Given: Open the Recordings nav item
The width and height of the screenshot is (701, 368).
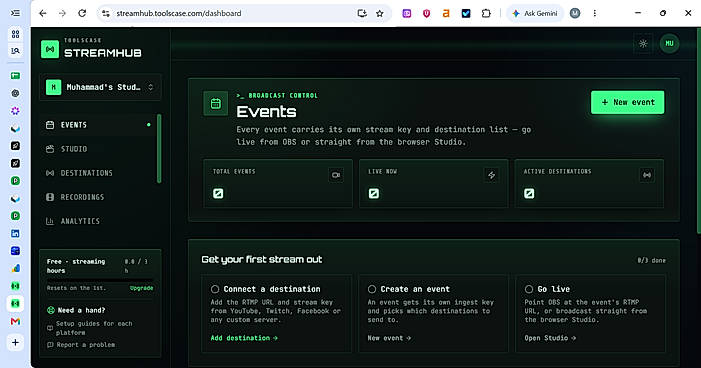Looking at the screenshot, I should 98,197.
